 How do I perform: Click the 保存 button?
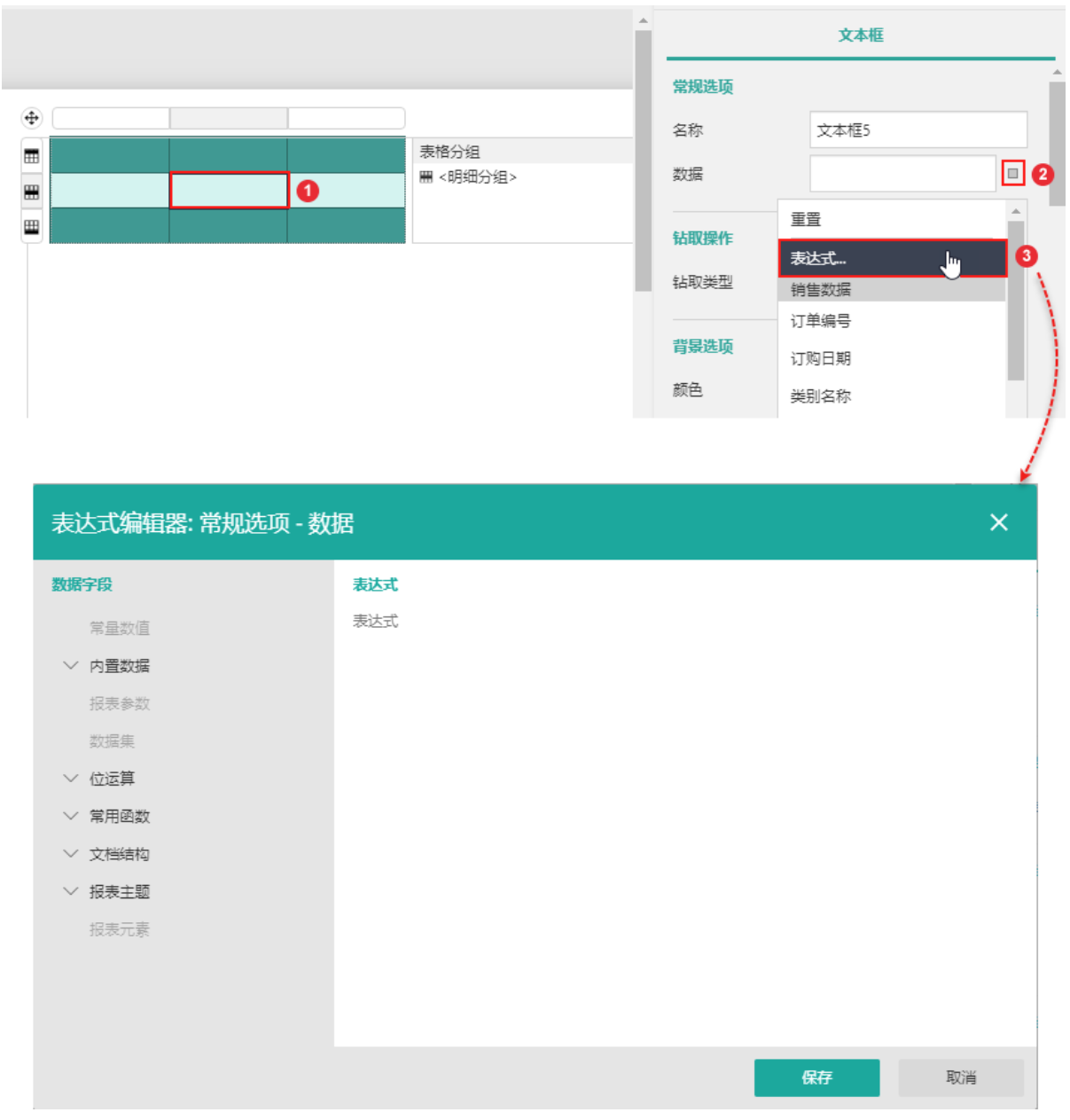pos(816,1077)
